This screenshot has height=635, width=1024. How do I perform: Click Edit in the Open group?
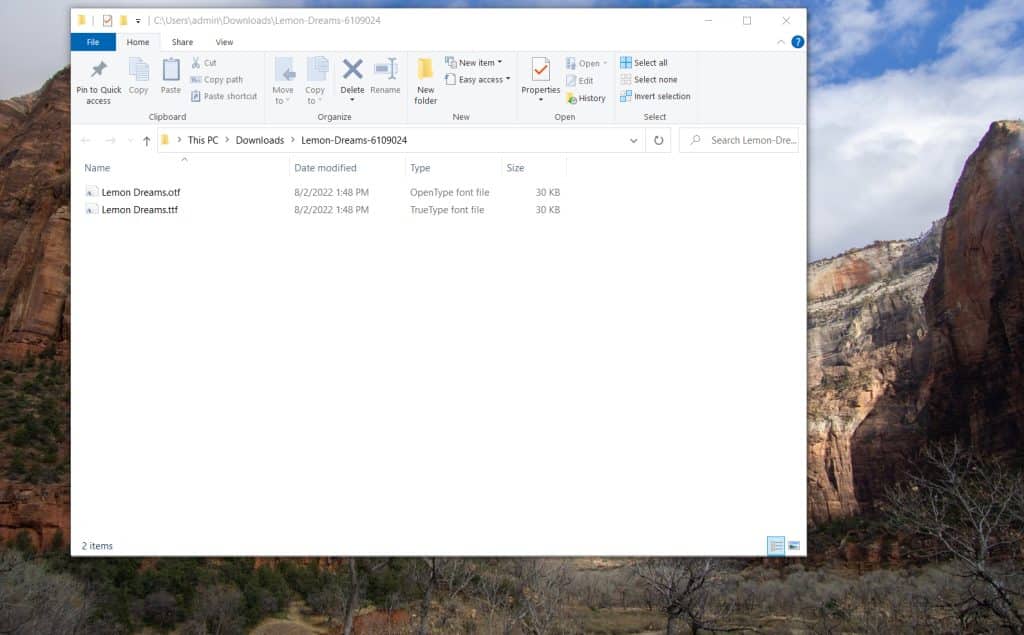pyautogui.click(x=580, y=80)
